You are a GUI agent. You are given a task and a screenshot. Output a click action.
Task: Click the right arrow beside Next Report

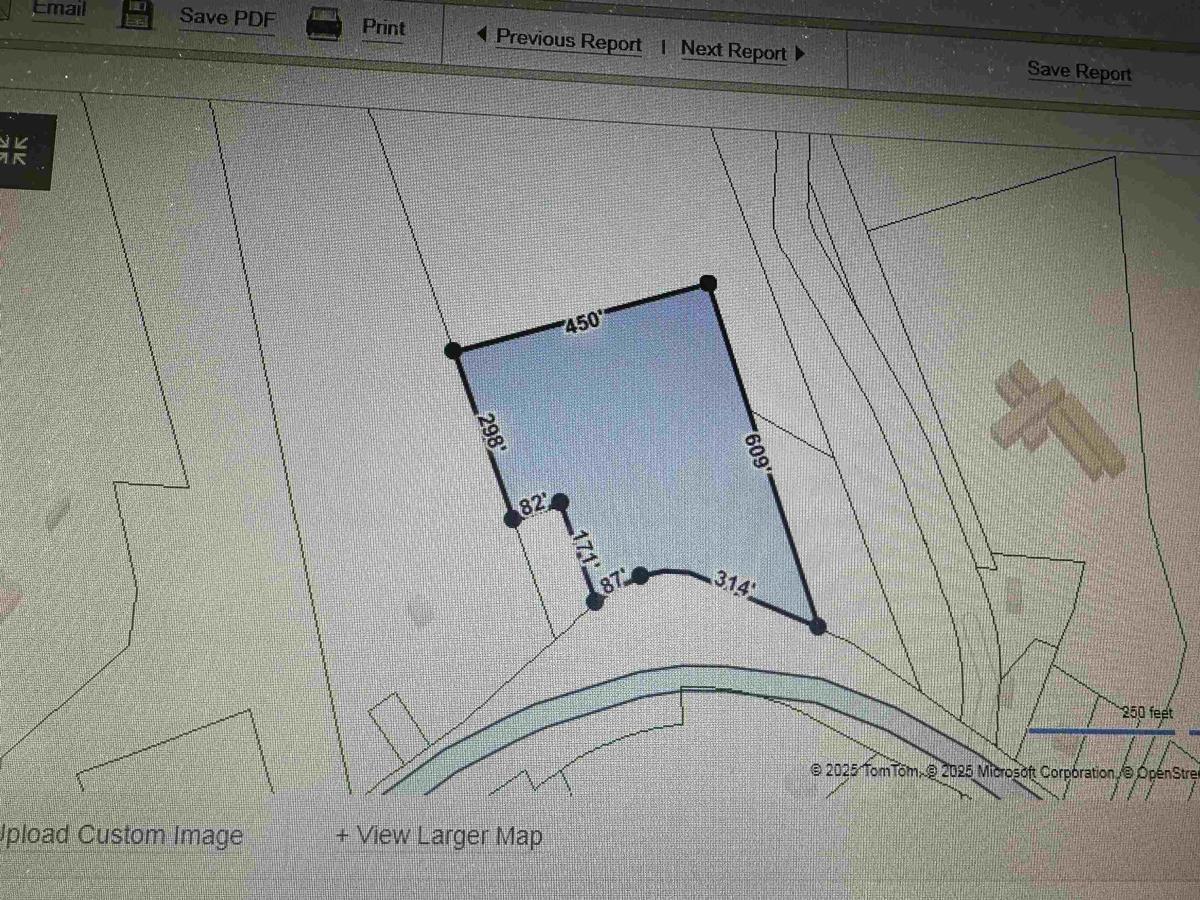(799, 54)
